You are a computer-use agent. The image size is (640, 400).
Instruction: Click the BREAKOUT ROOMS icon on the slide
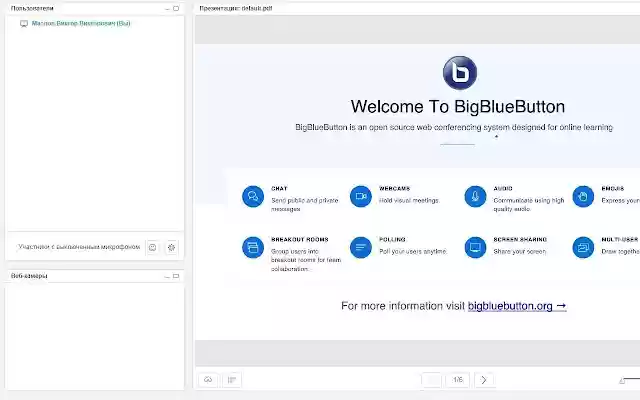coord(253,247)
